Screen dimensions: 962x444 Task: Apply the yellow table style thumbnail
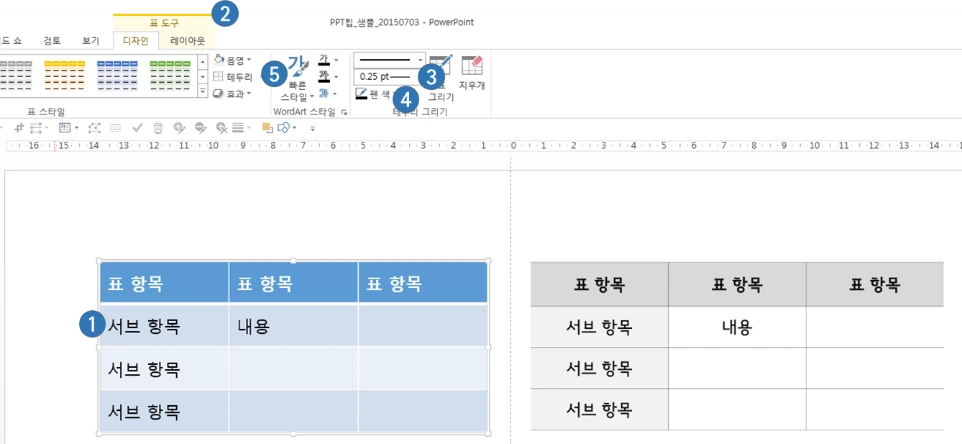click(64, 76)
